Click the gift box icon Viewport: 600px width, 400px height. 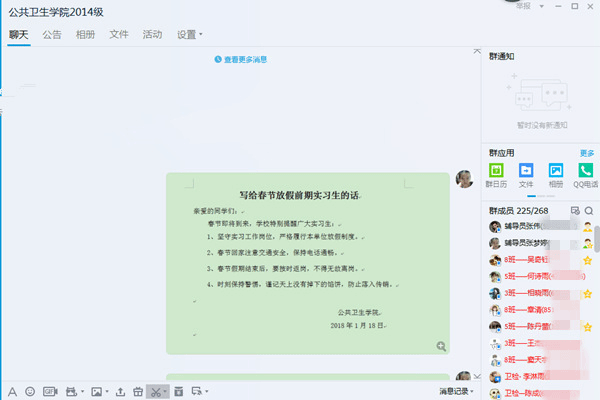(x=138, y=391)
